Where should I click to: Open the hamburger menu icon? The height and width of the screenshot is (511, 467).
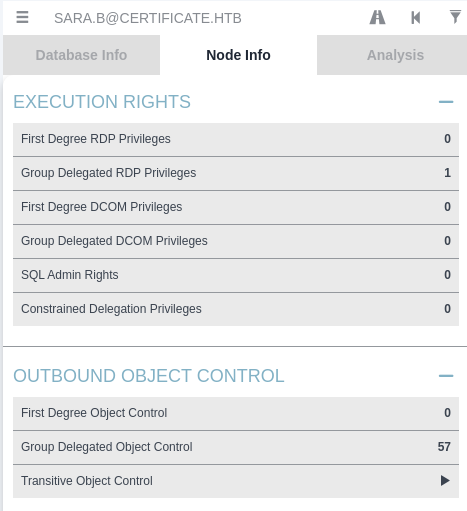coord(22,17)
